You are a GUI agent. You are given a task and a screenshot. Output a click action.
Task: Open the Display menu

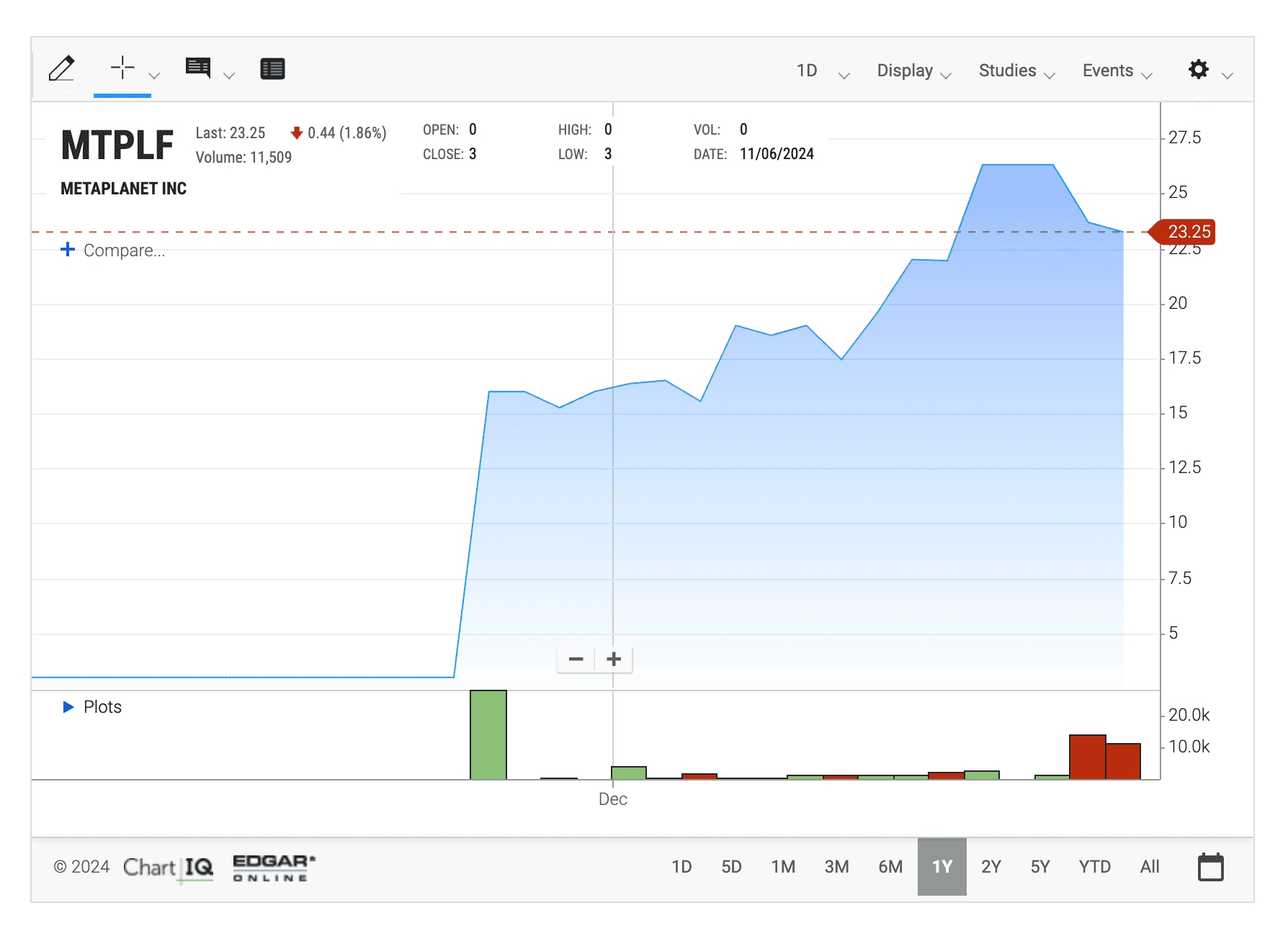point(914,71)
